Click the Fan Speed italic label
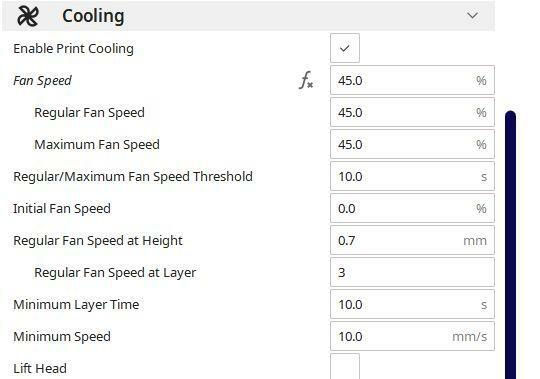Image resolution: width=540 pixels, height=379 pixels. click(x=42, y=81)
